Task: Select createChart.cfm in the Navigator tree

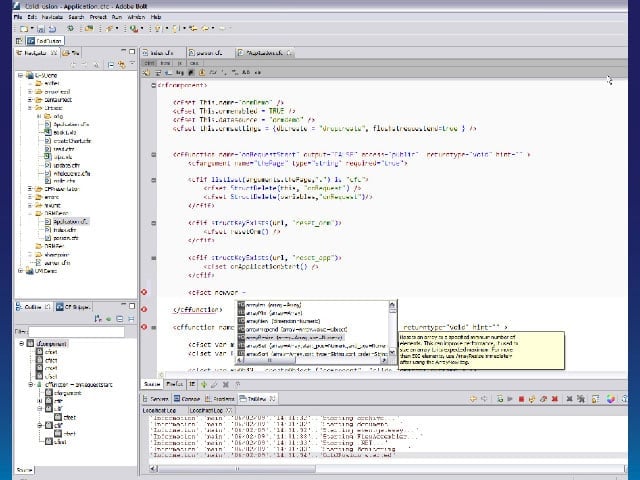Action: (72, 141)
